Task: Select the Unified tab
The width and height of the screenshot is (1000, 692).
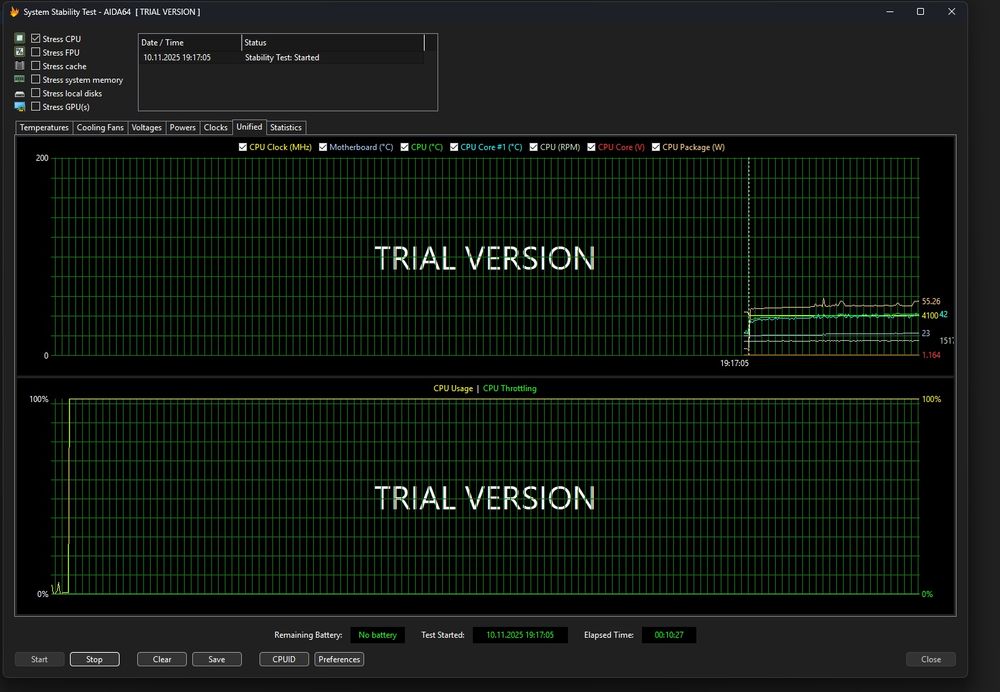Action: (249, 127)
